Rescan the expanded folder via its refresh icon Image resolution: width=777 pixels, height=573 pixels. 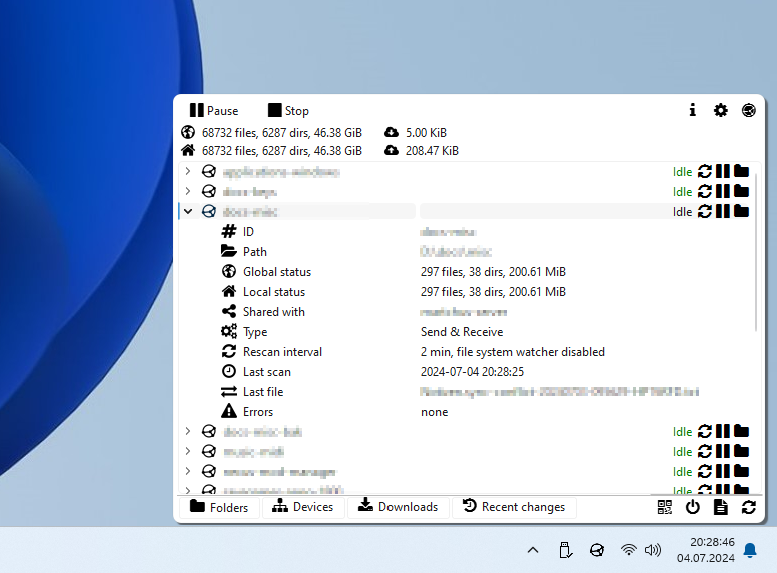pos(705,211)
